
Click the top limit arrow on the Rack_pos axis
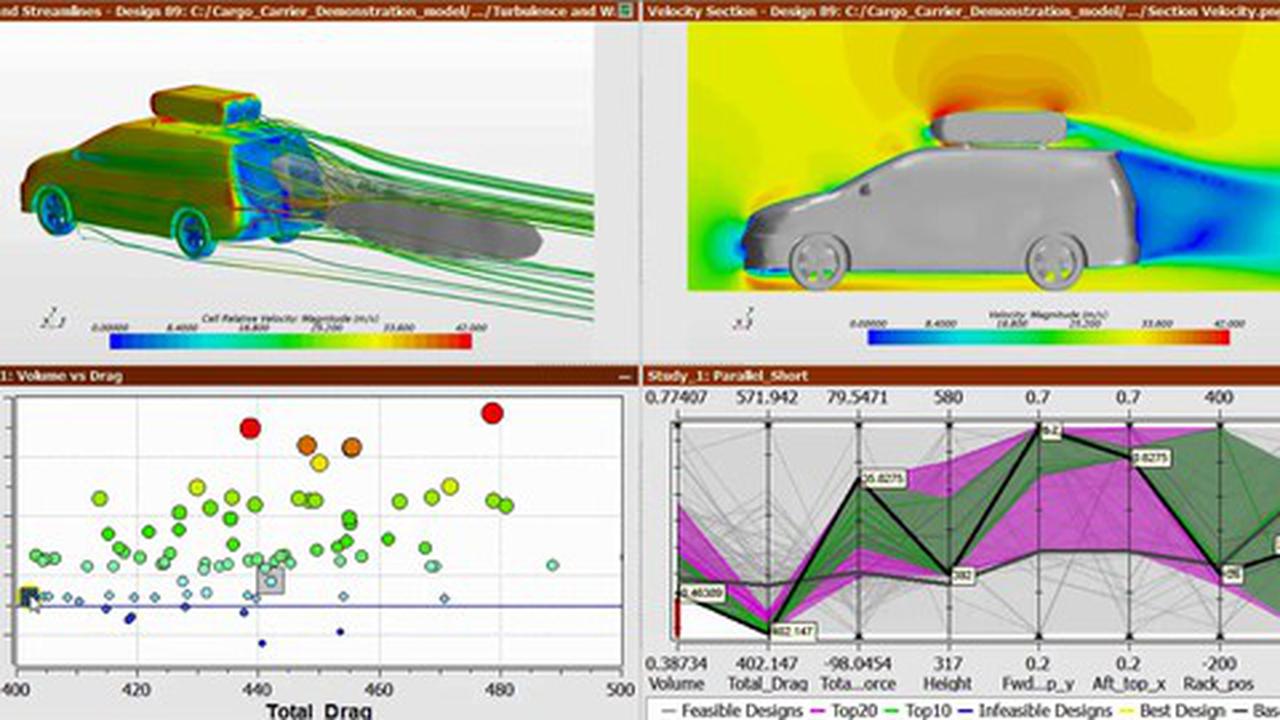click(x=1219, y=425)
